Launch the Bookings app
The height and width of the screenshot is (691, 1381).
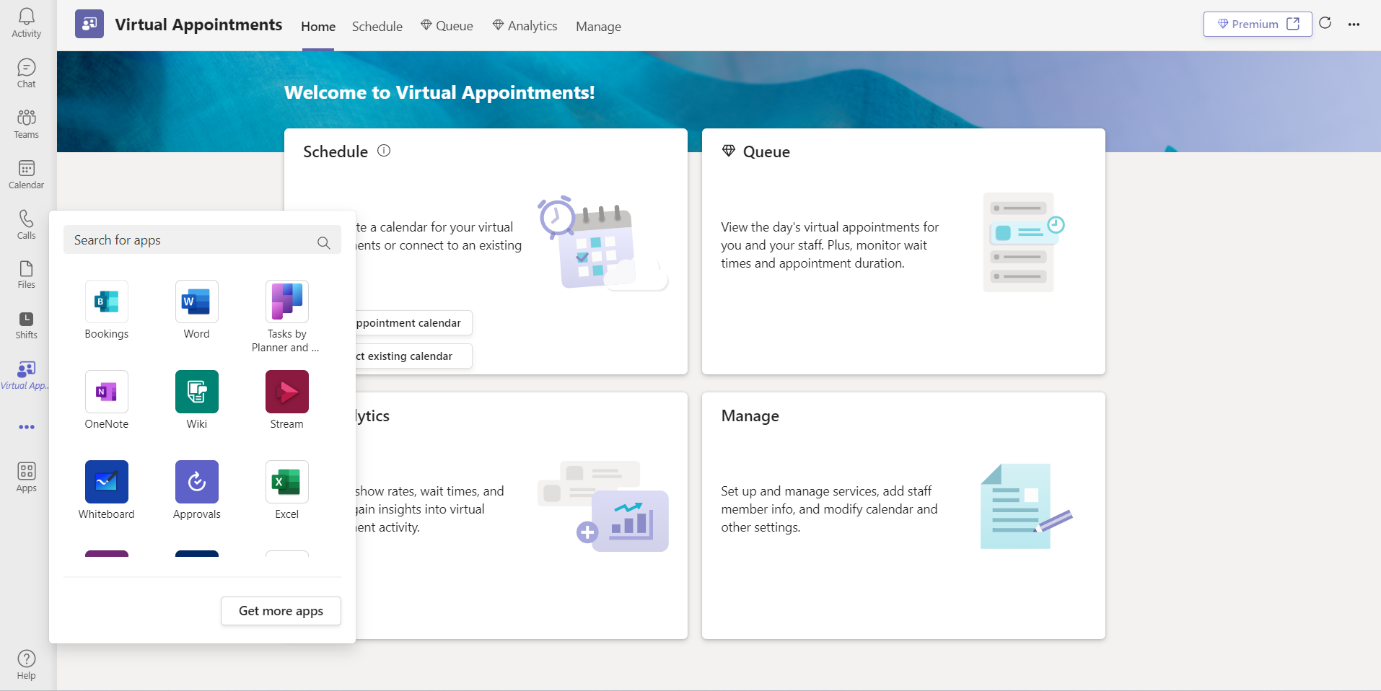pyautogui.click(x=107, y=310)
